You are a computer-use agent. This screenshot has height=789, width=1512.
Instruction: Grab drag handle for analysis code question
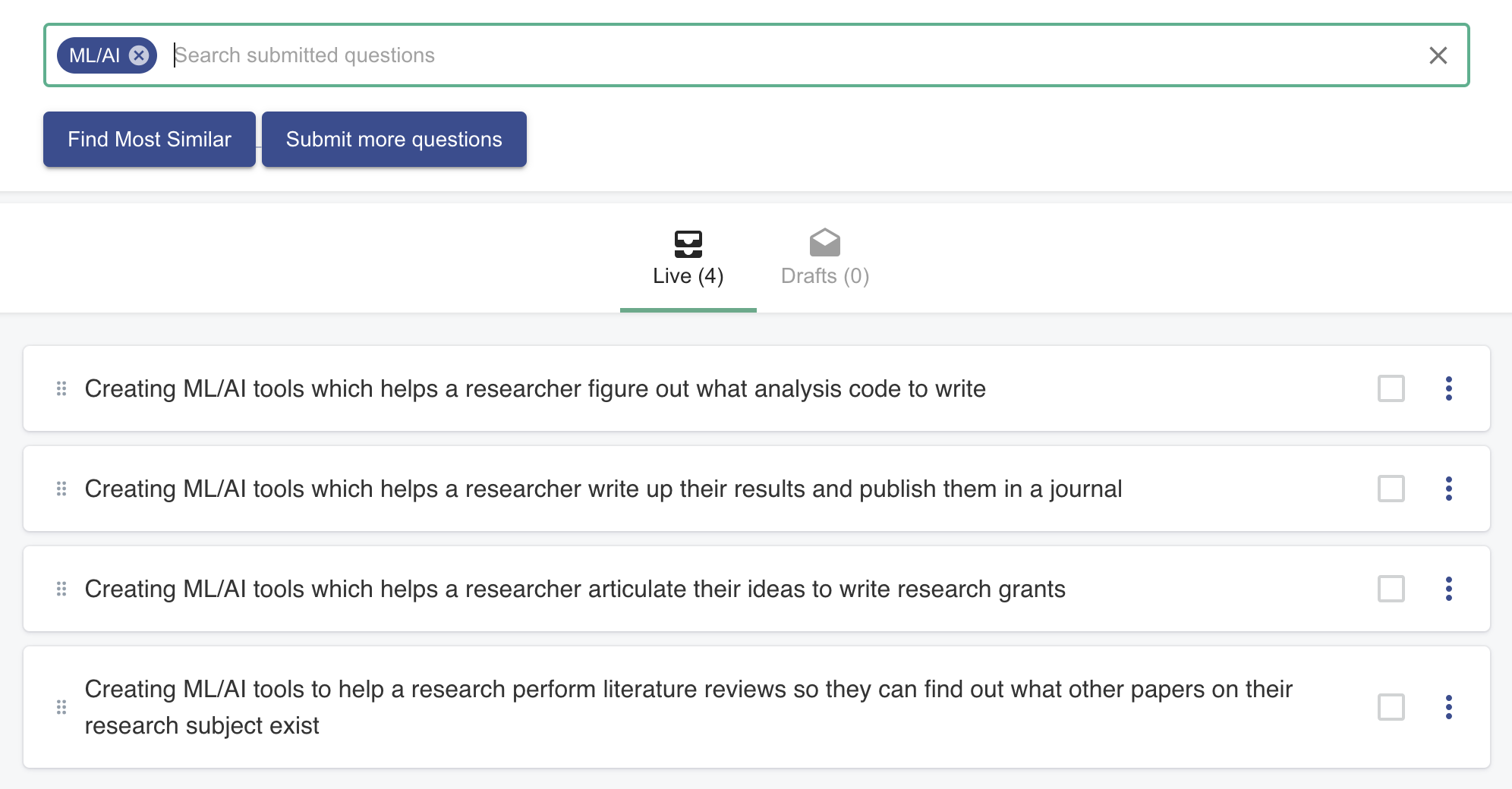(x=61, y=388)
